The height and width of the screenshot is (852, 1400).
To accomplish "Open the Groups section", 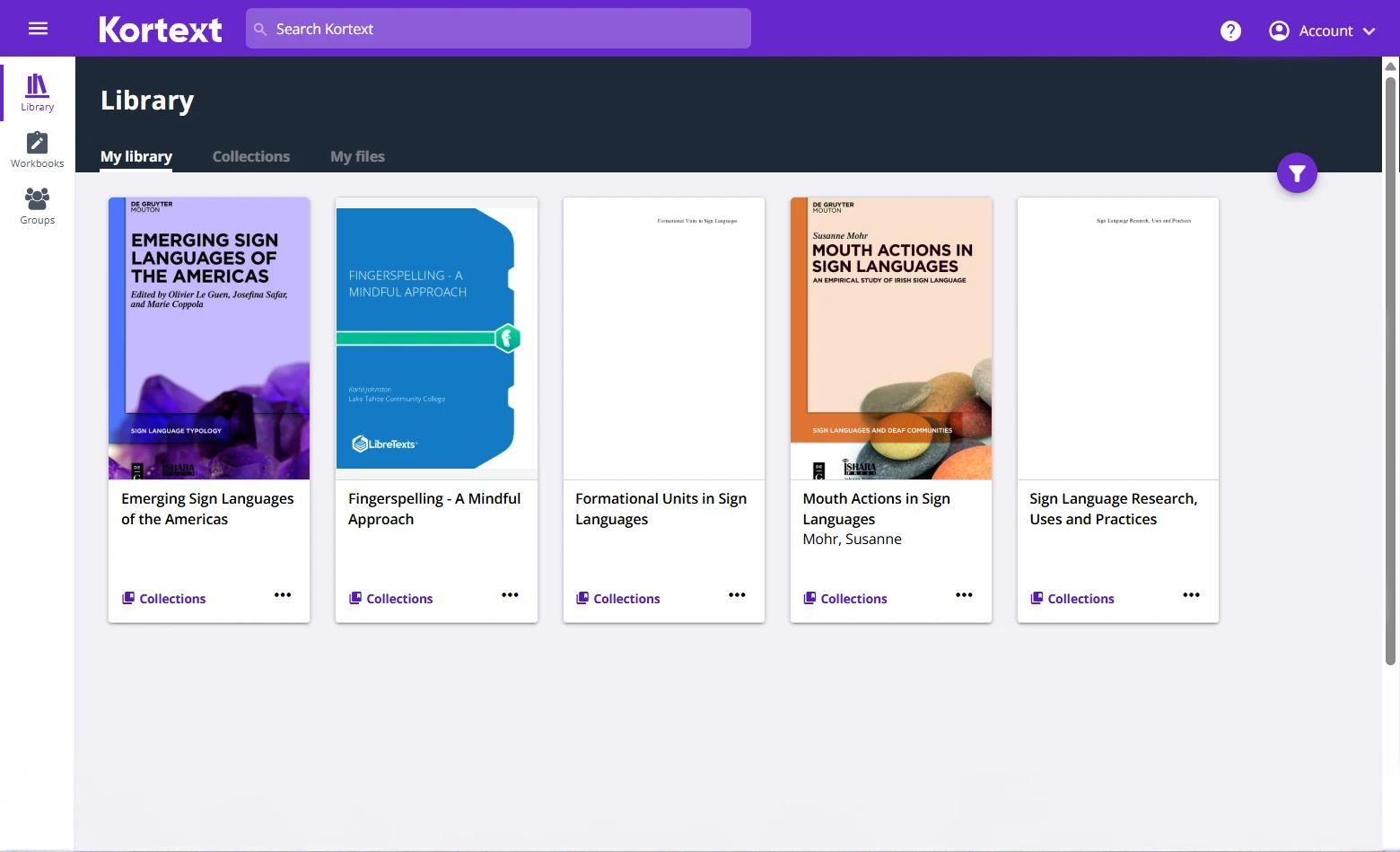I will point(37,205).
